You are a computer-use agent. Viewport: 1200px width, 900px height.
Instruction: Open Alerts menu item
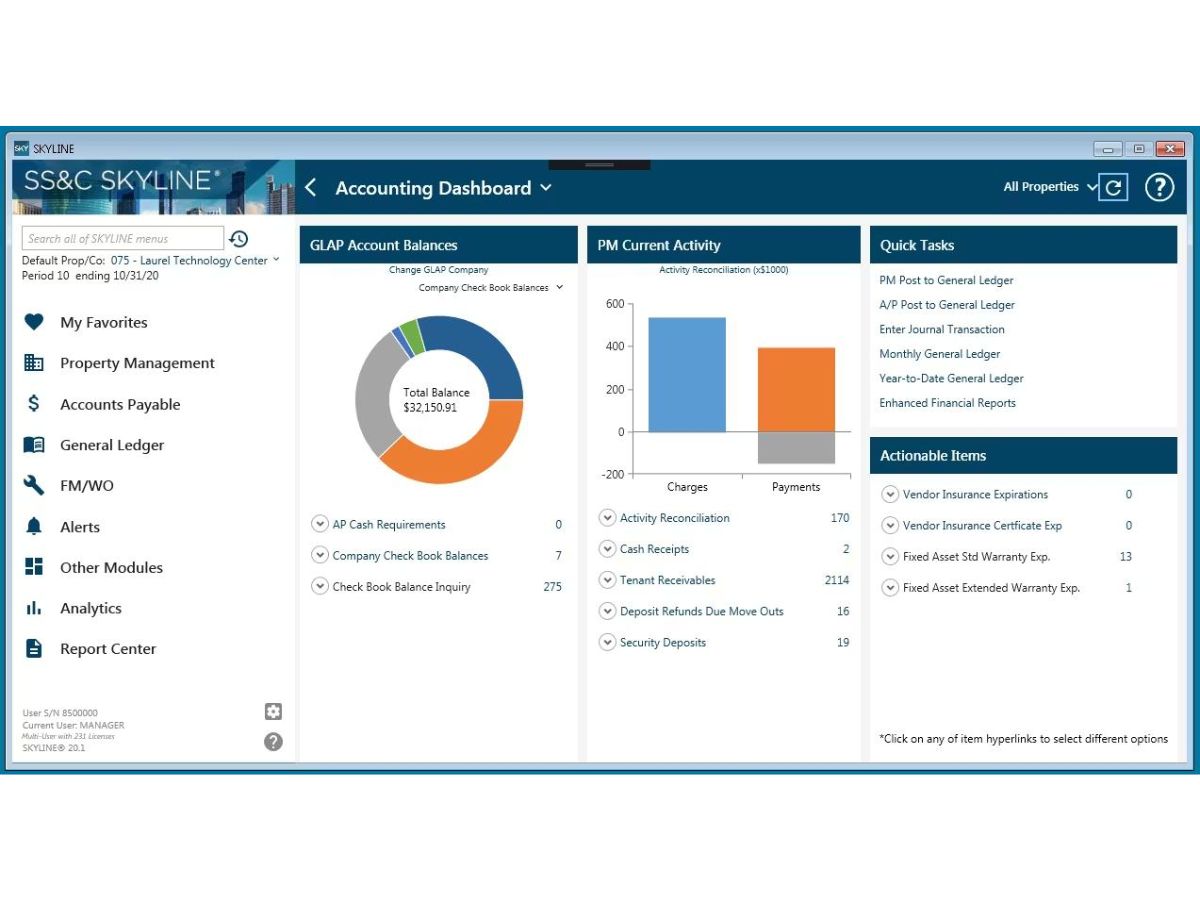pyautogui.click(x=80, y=527)
